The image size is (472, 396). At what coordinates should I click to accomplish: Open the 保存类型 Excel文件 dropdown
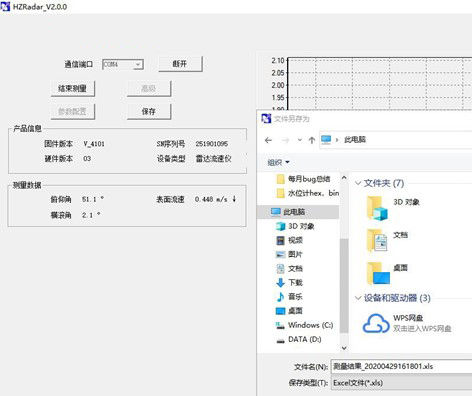pos(401,383)
